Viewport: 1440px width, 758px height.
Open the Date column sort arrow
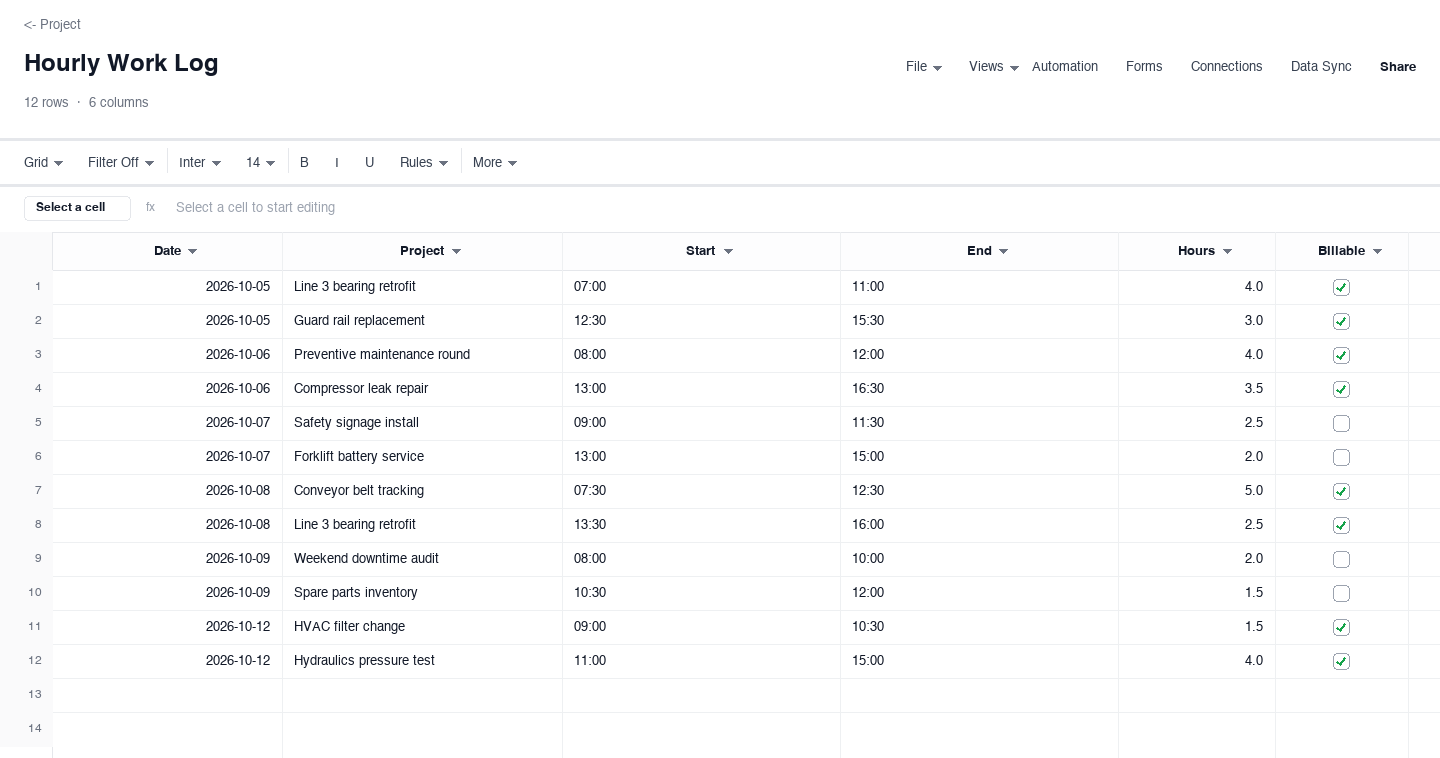click(x=193, y=252)
